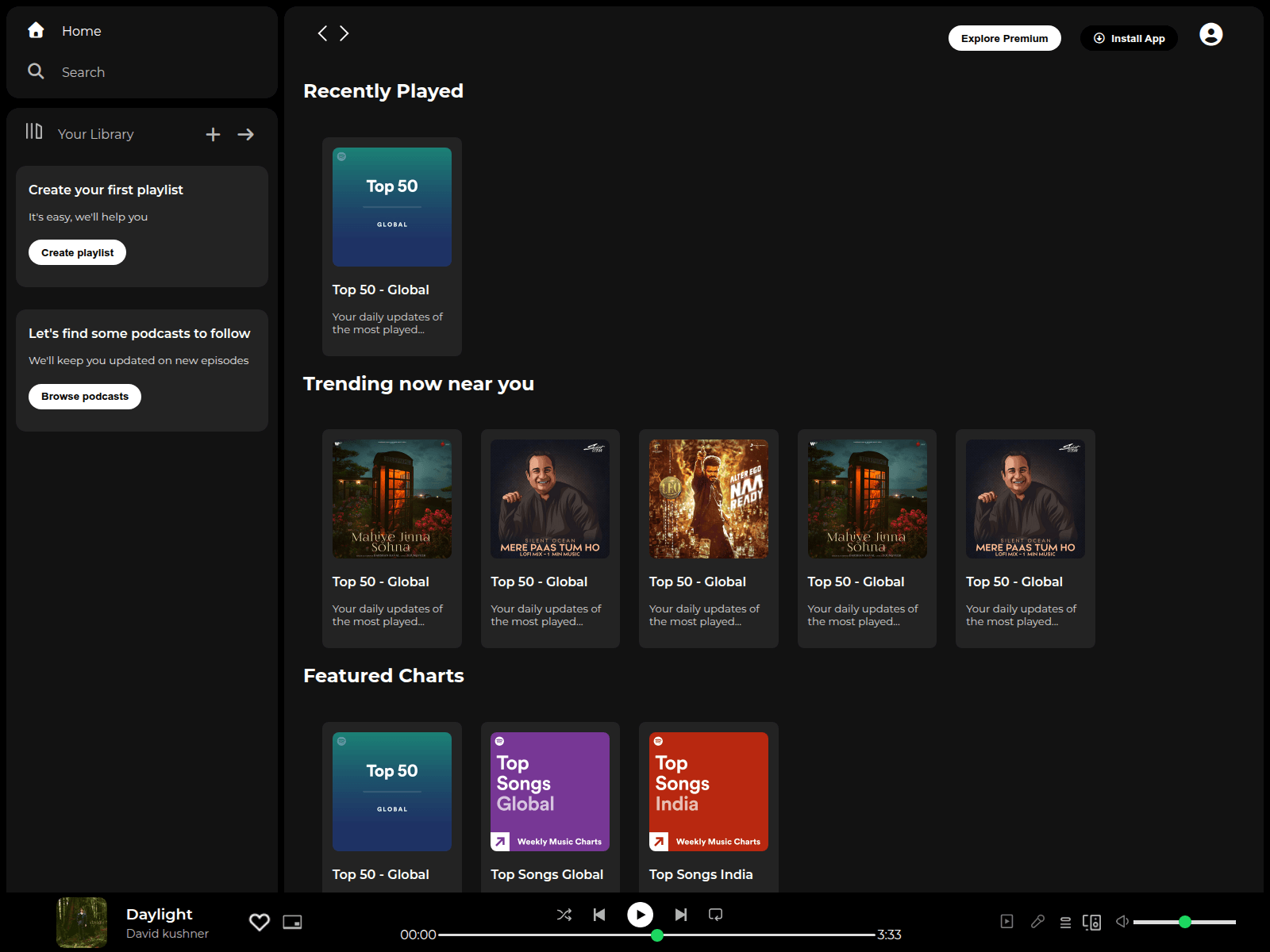1270x952 pixels.
Task: Open lyrics microphone icon
Action: tap(1037, 921)
